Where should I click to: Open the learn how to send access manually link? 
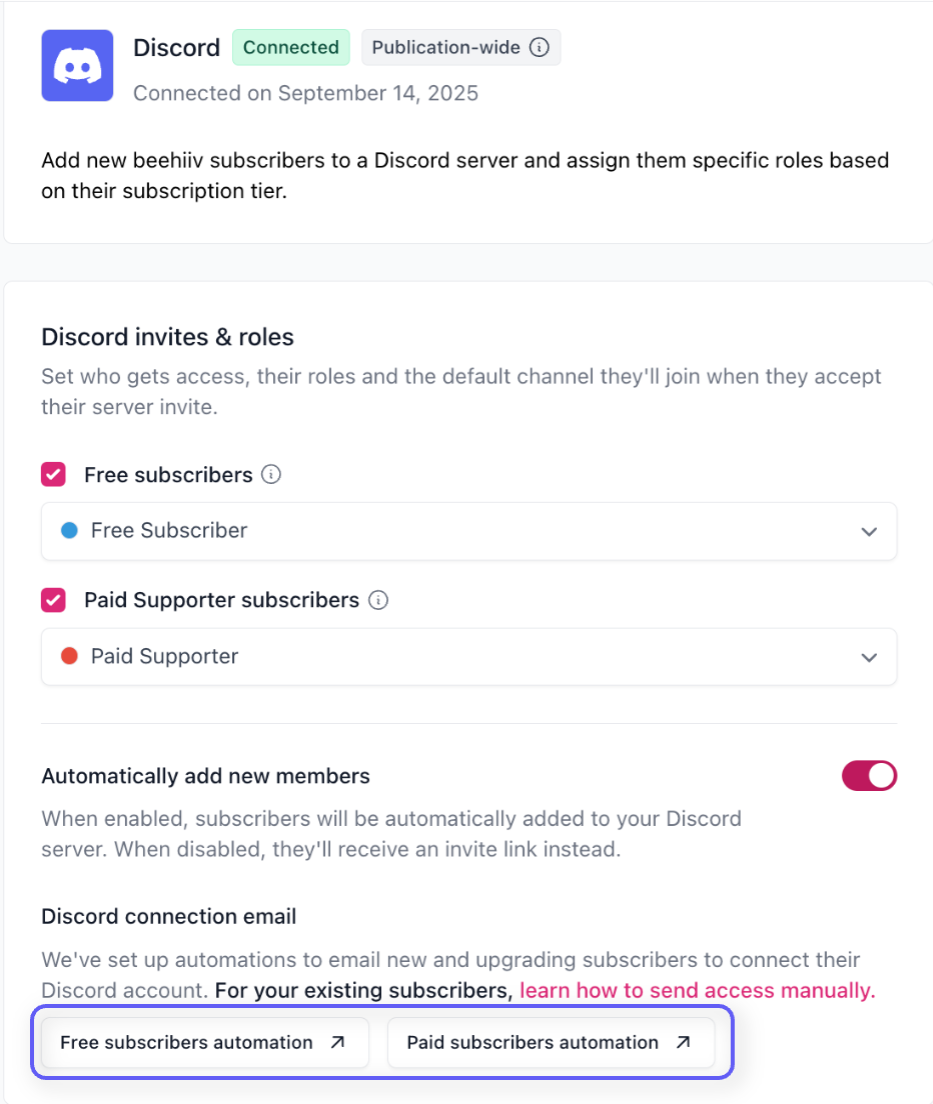[x=697, y=991]
